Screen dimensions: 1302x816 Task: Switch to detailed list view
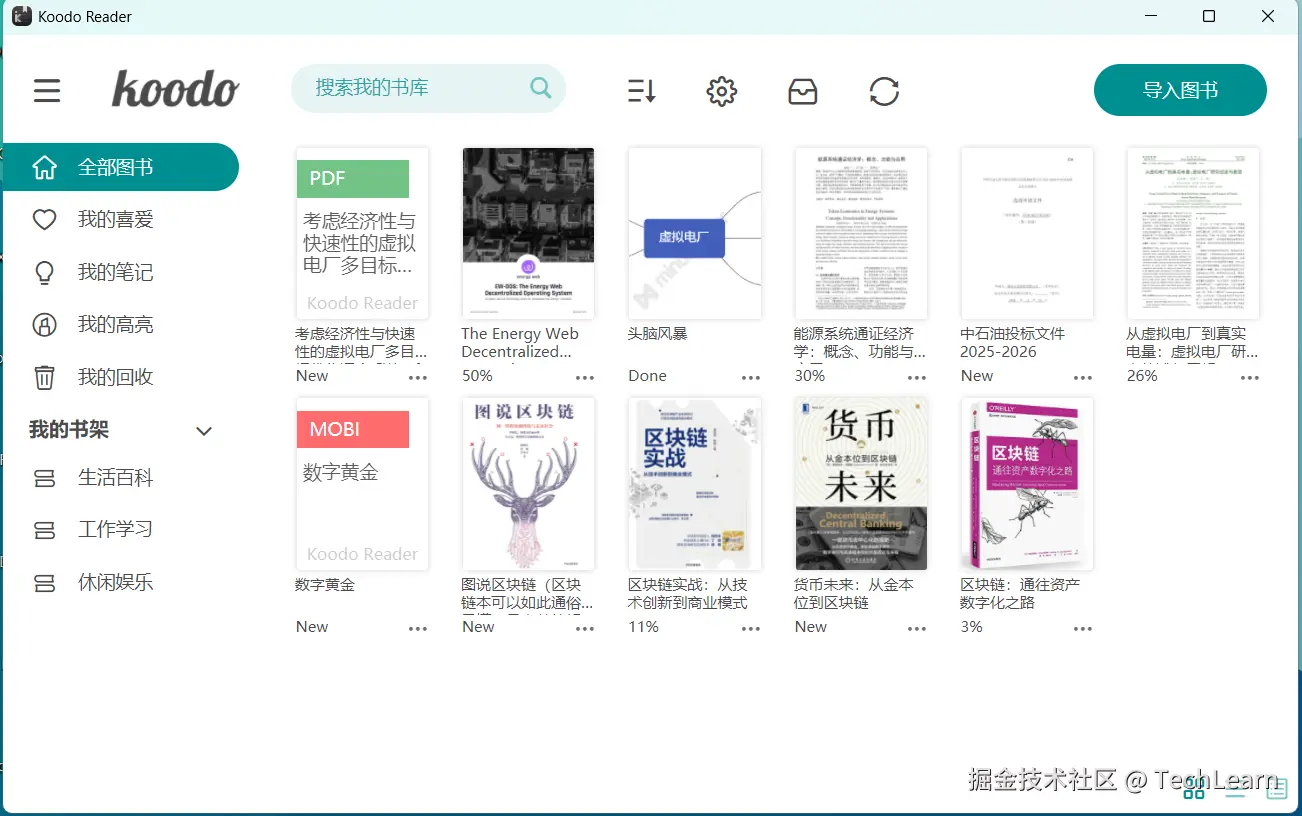[1277, 790]
